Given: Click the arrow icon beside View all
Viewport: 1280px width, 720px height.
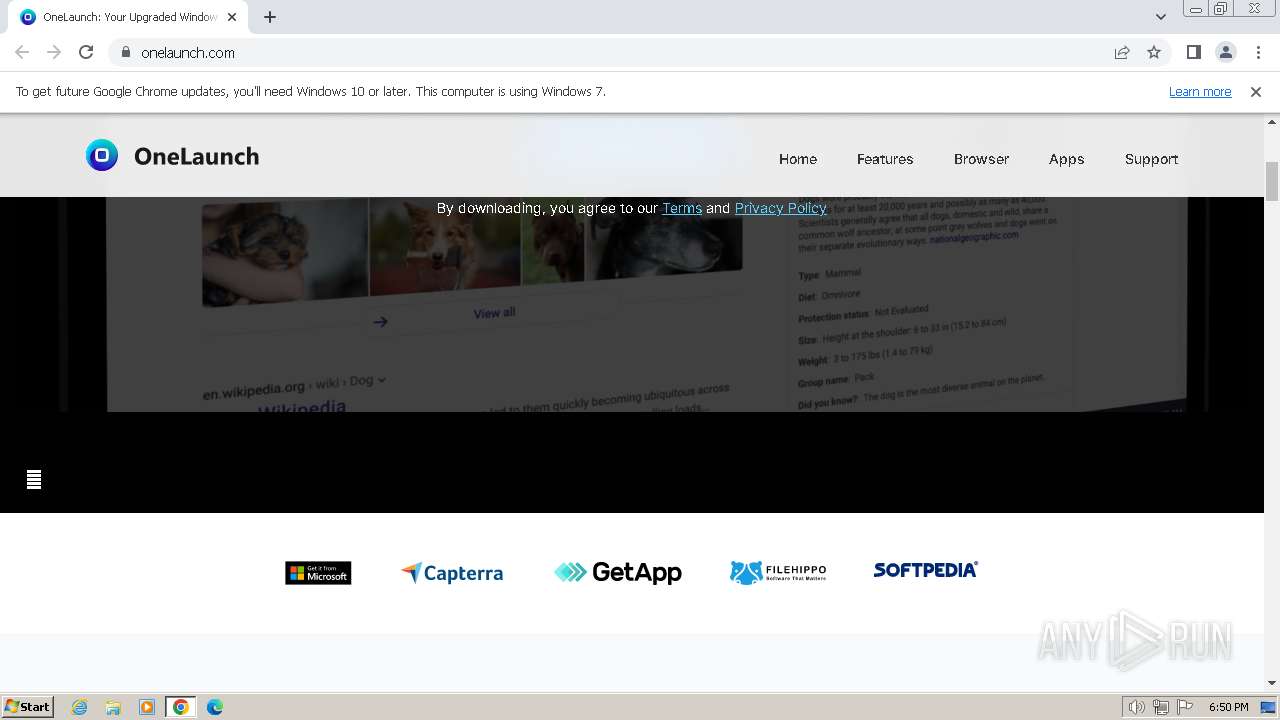Looking at the screenshot, I should [x=380, y=321].
